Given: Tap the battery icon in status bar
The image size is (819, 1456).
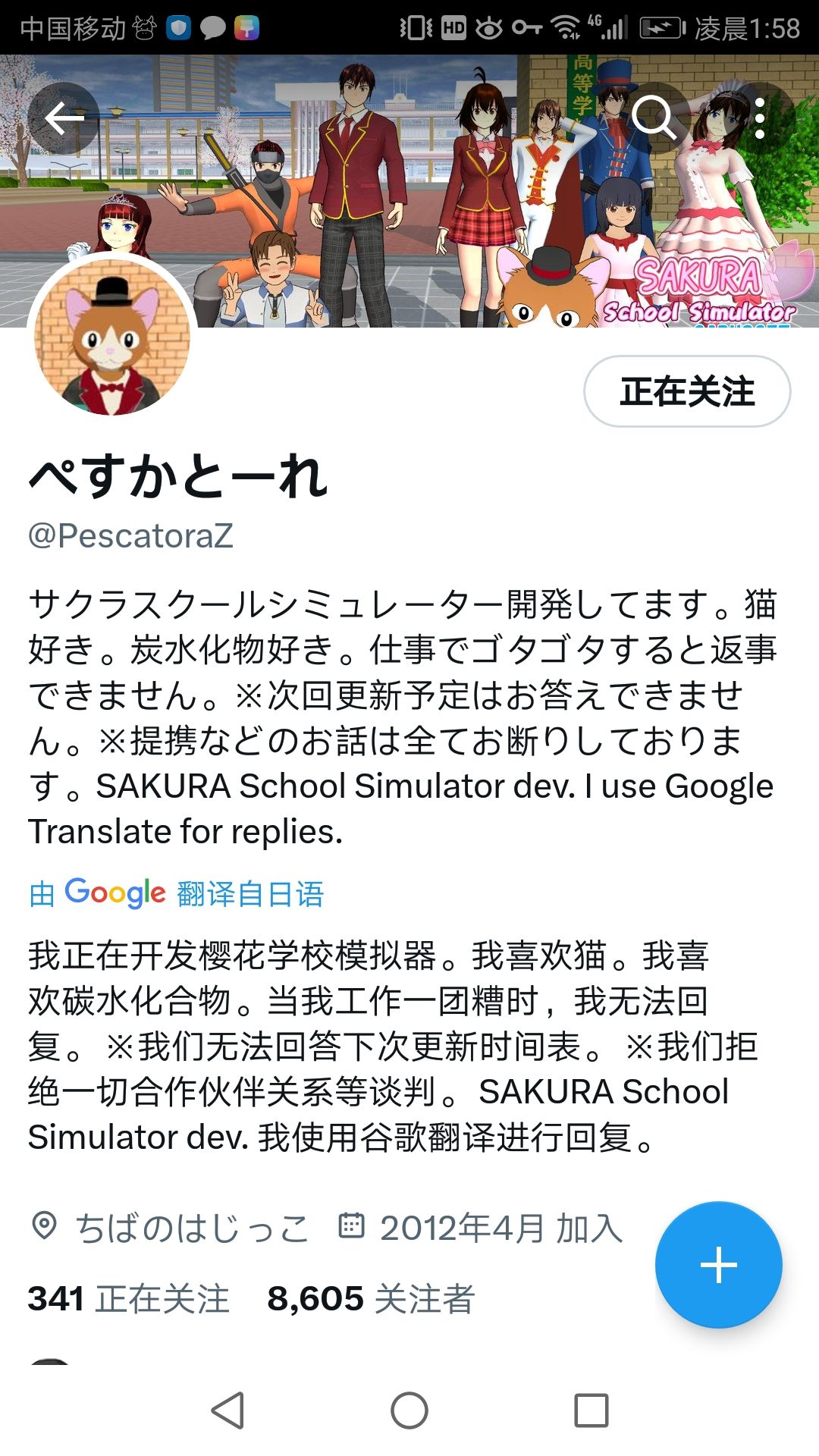Looking at the screenshot, I should click(662, 28).
